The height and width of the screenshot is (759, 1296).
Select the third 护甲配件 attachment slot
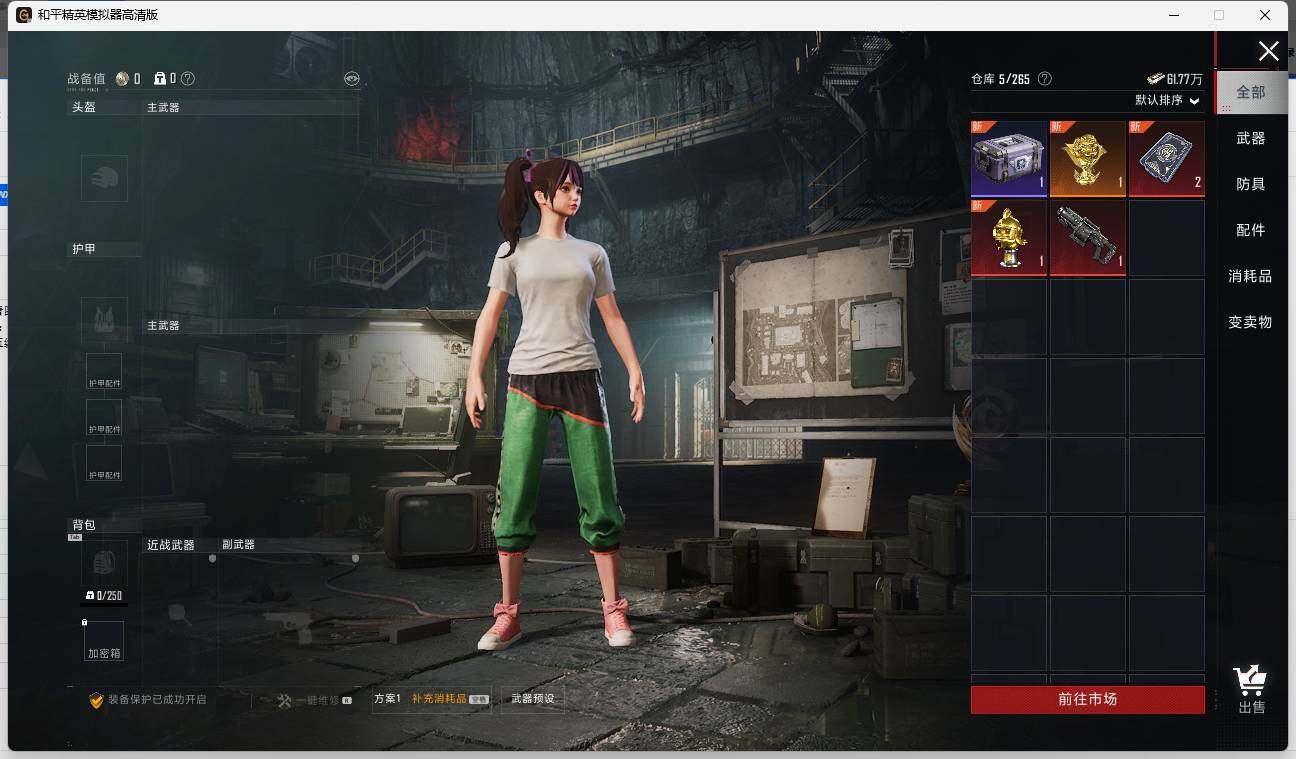104,464
